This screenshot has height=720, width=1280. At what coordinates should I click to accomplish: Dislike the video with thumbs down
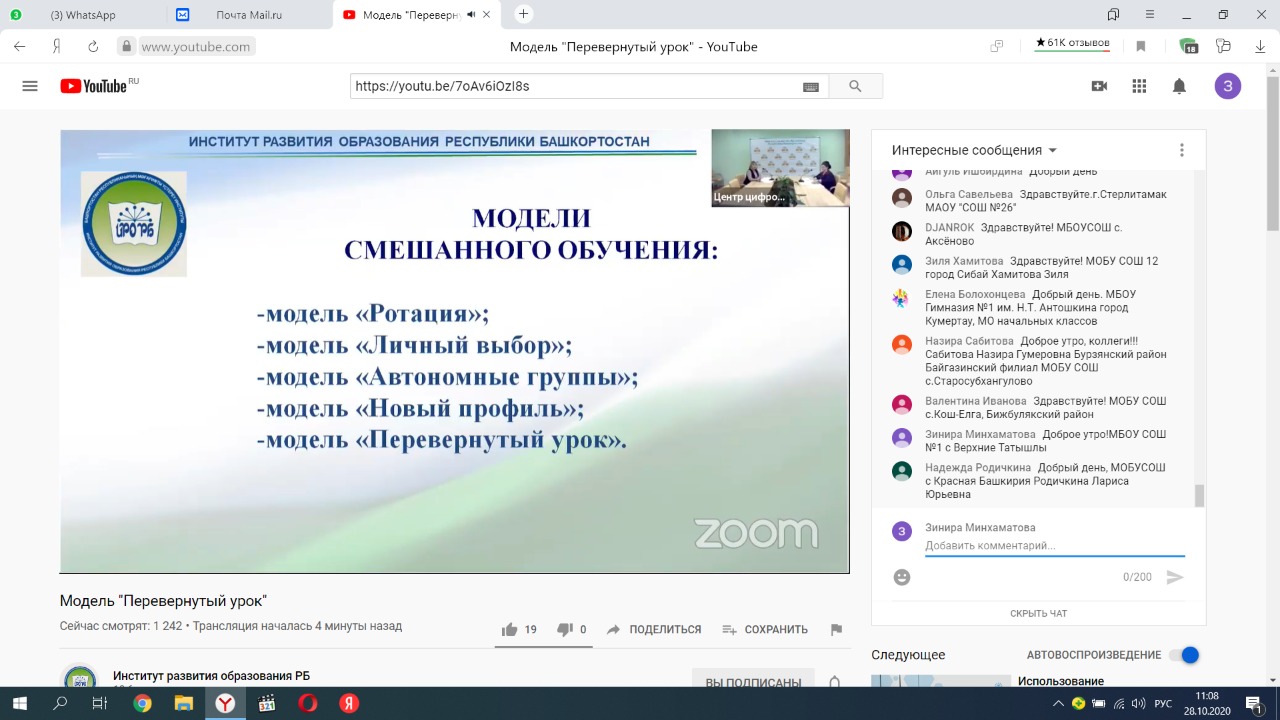point(565,629)
